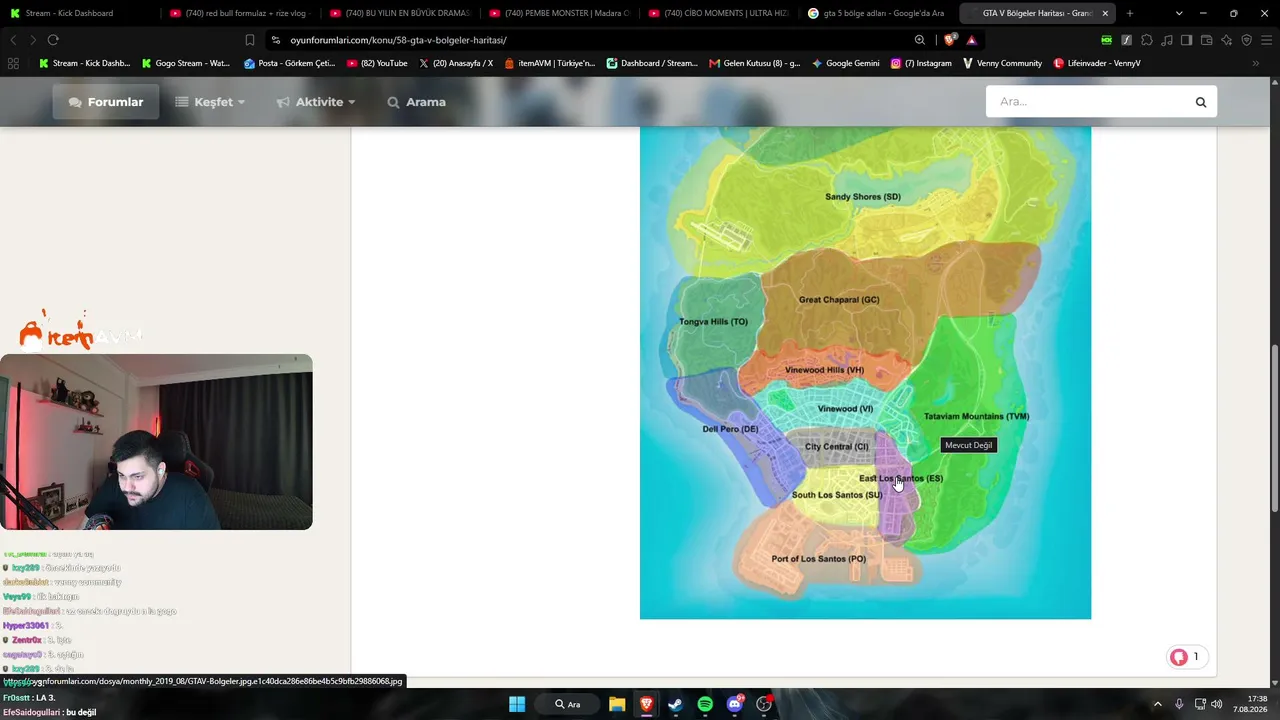
Task: Open the Anasayfa / X bookmark
Action: (x=456, y=63)
